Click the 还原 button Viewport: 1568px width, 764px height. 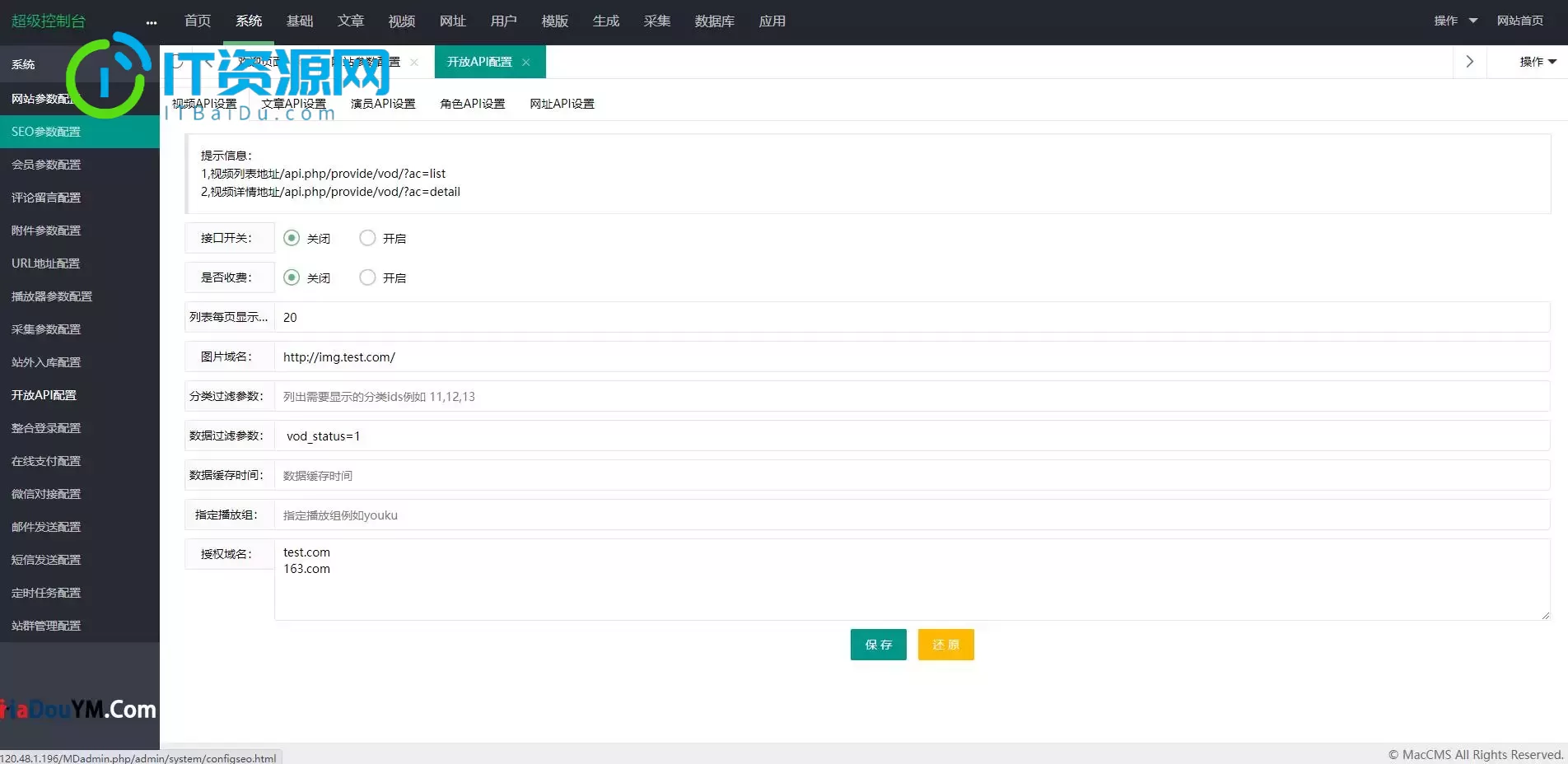coord(946,645)
